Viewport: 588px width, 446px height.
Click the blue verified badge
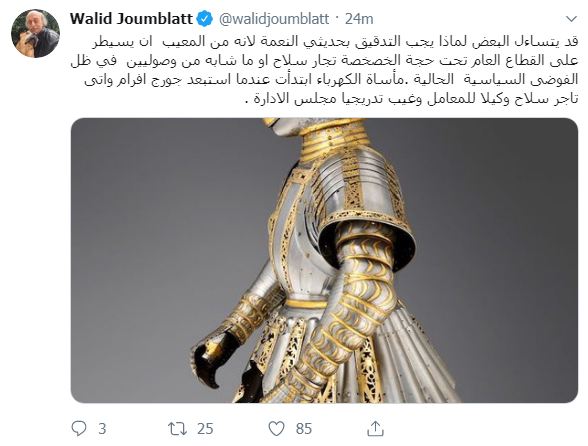click(206, 19)
